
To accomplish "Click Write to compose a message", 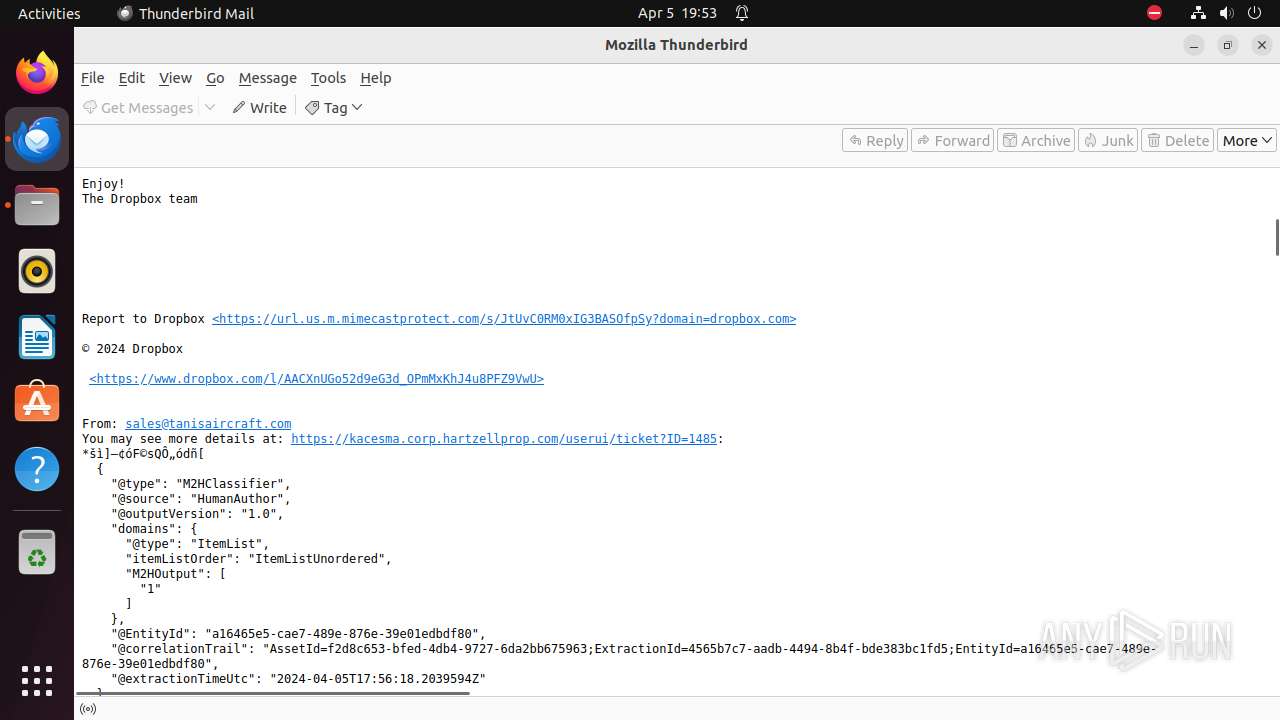I will pyautogui.click(x=260, y=107).
